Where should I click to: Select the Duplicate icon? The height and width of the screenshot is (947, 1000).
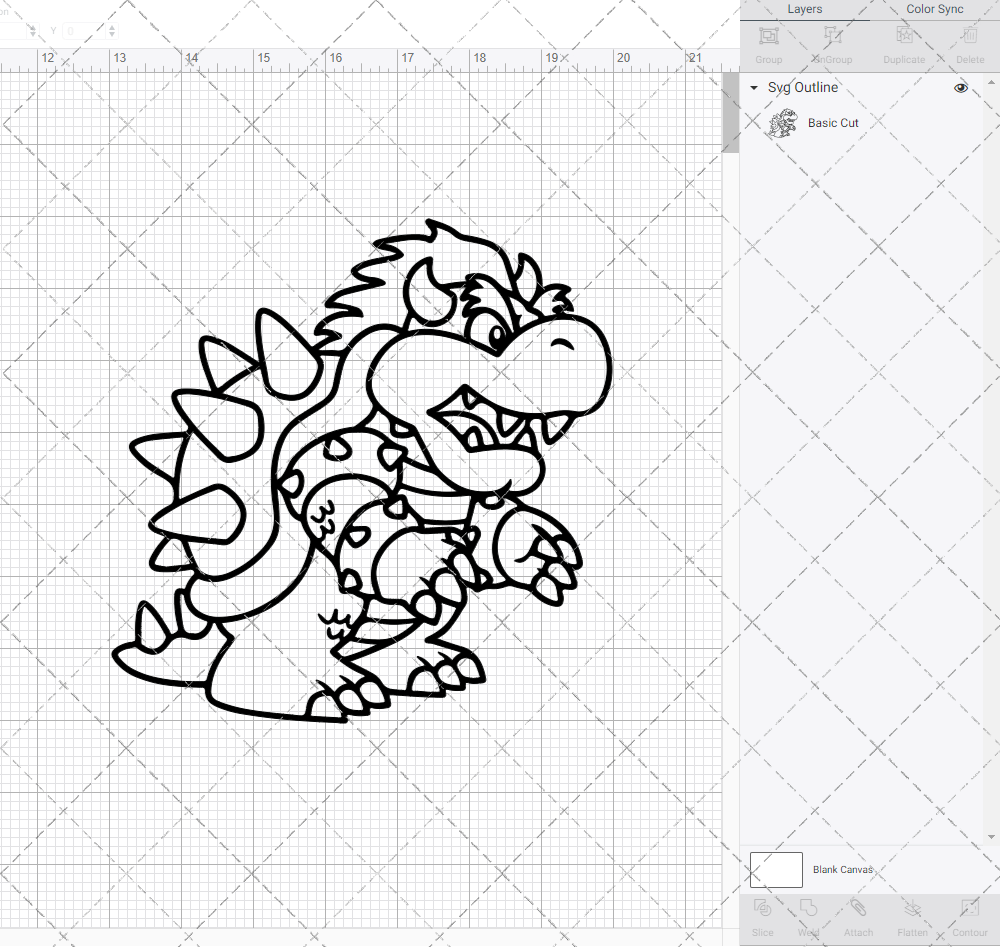click(x=903, y=42)
